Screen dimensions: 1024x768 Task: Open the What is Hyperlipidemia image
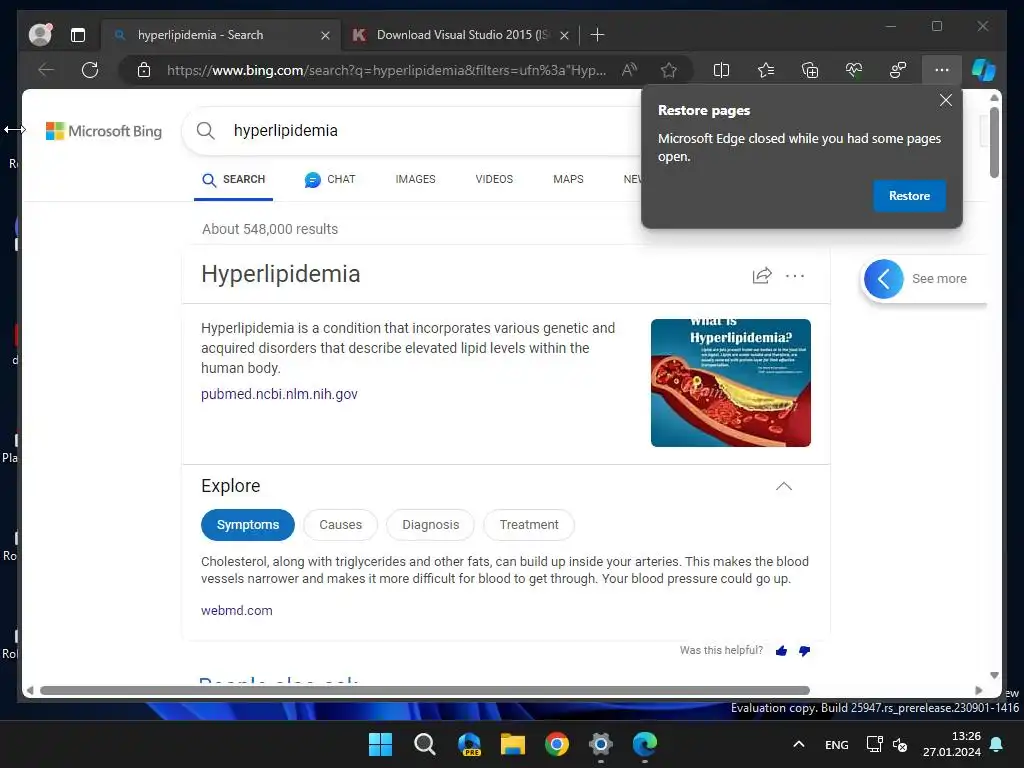(x=731, y=383)
